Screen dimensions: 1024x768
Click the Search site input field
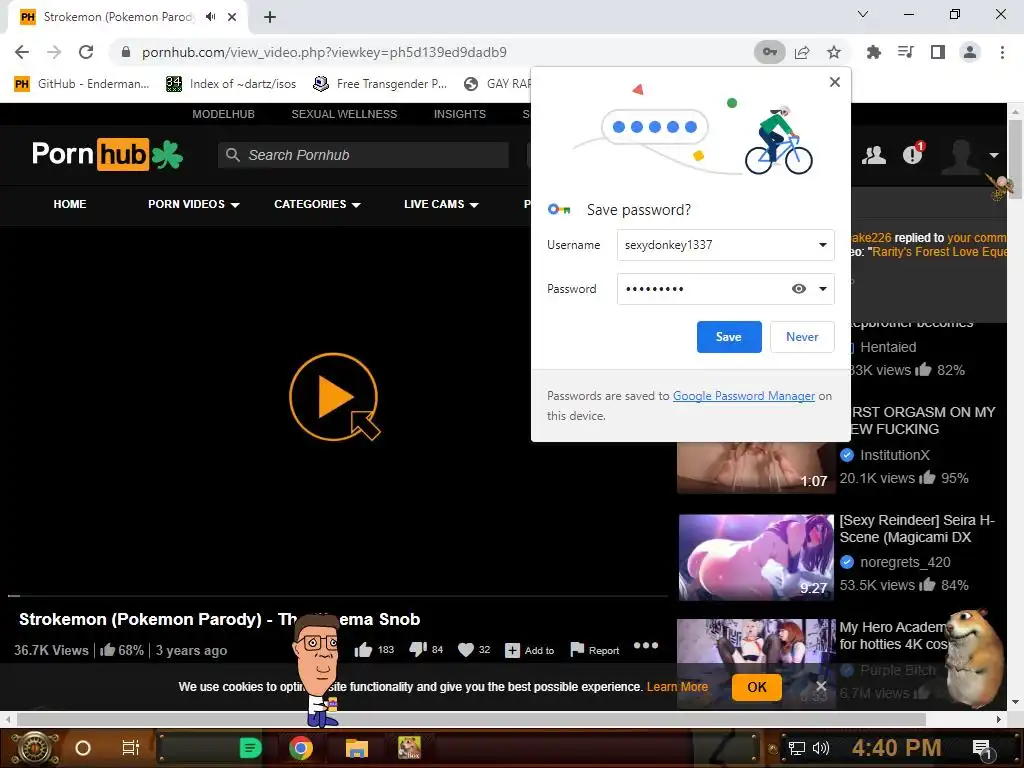click(x=363, y=155)
